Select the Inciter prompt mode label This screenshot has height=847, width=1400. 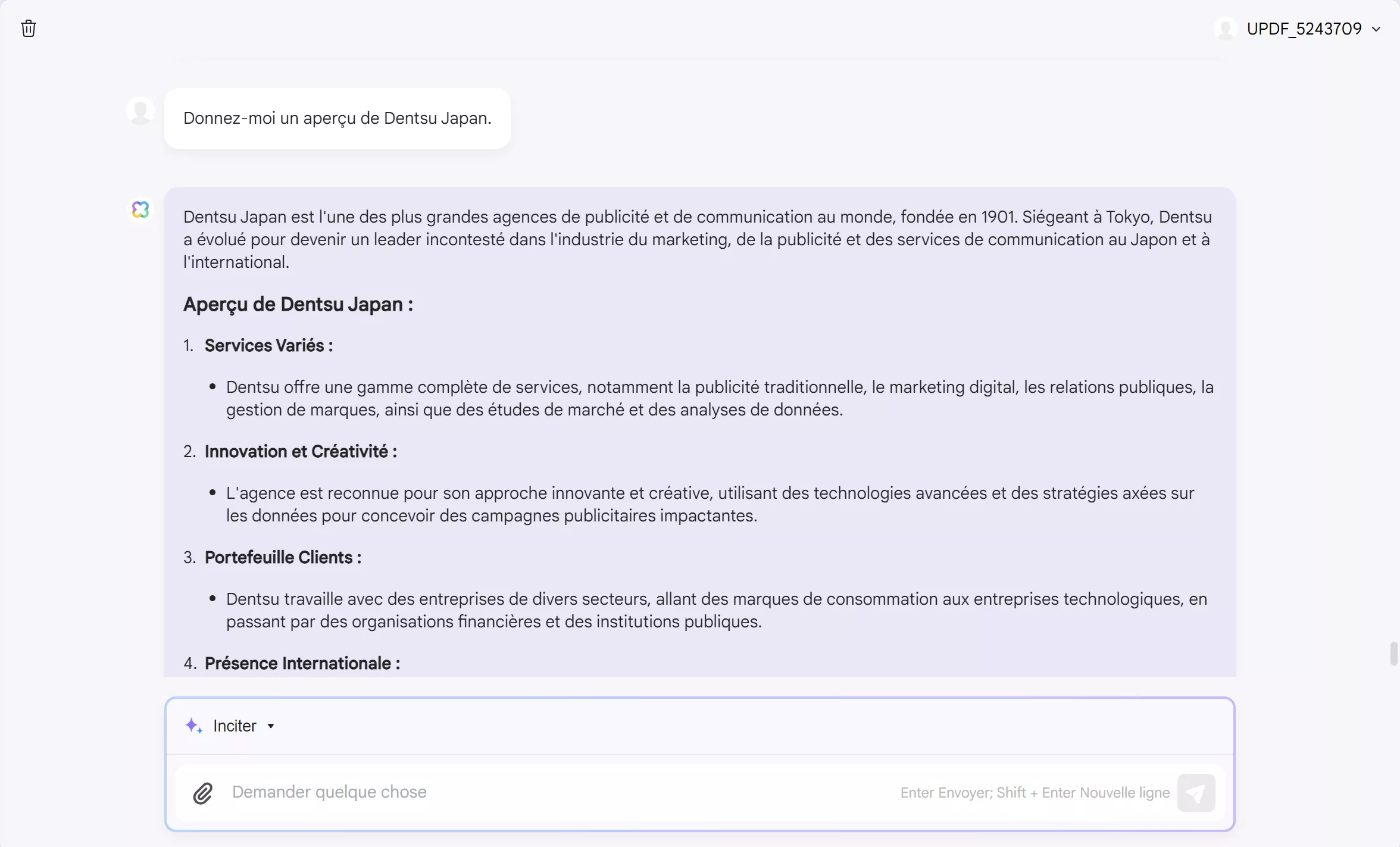pyautogui.click(x=235, y=726)
